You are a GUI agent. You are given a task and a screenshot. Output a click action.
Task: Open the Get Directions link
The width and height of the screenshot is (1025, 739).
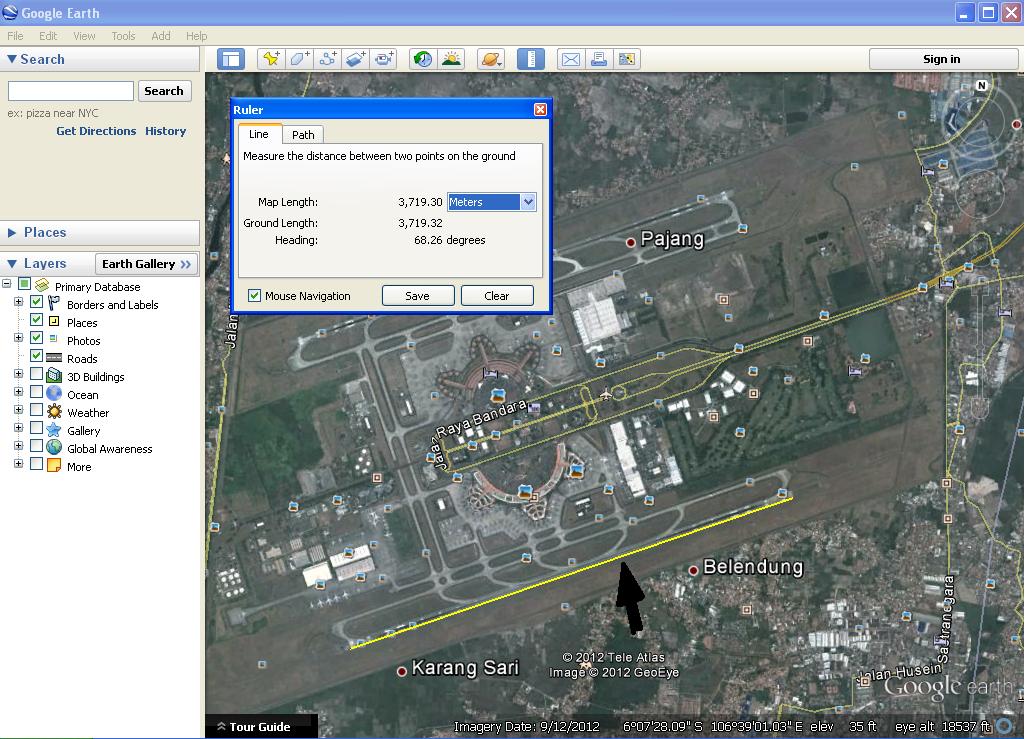96,131
